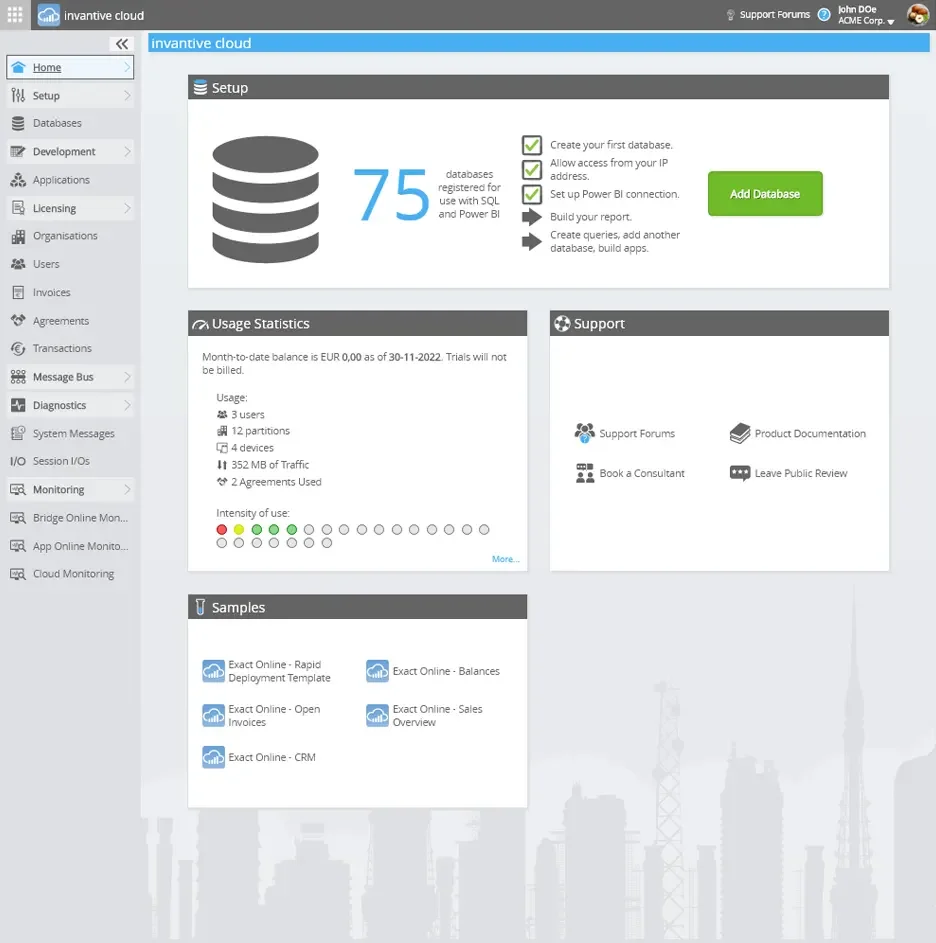Viewport: 936px width, 943px height.
Task: Click the Support Forums people icon
Action: 585,433
